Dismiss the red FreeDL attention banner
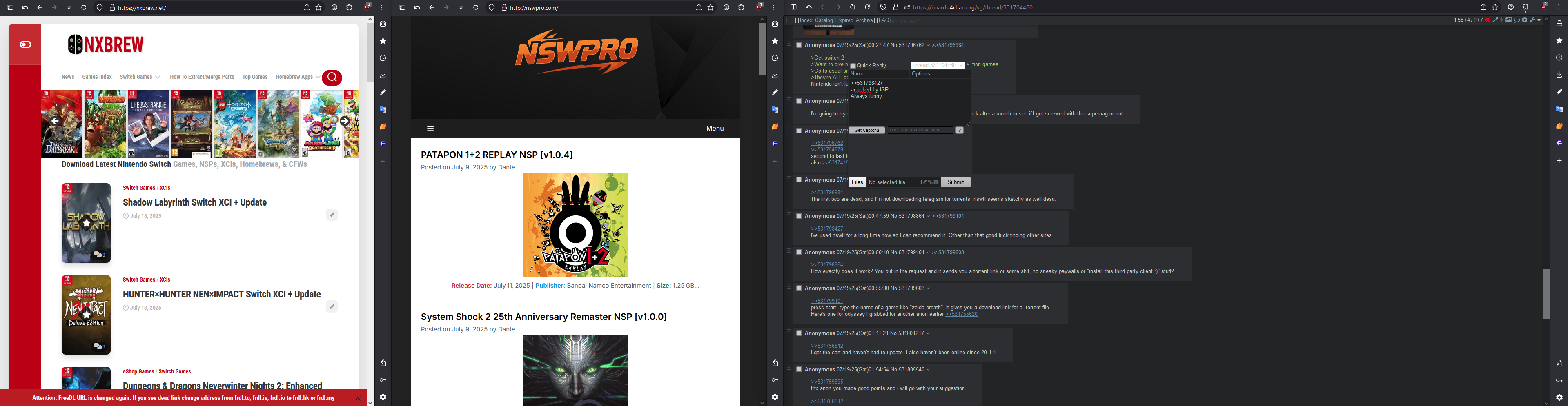This screenshot has height=406, width=1568. click(358, 399)
